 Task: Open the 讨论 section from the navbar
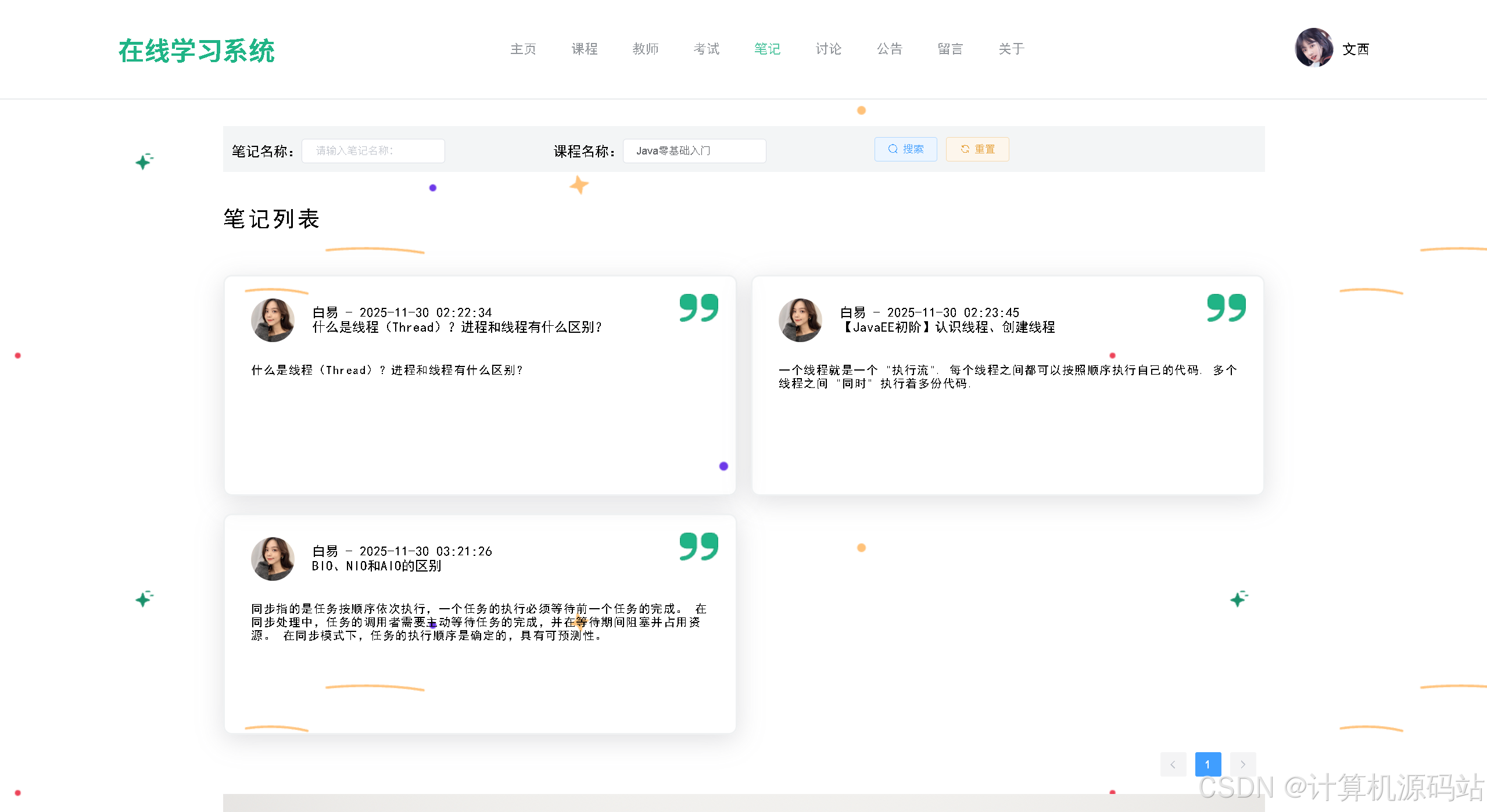coord(828,49)
